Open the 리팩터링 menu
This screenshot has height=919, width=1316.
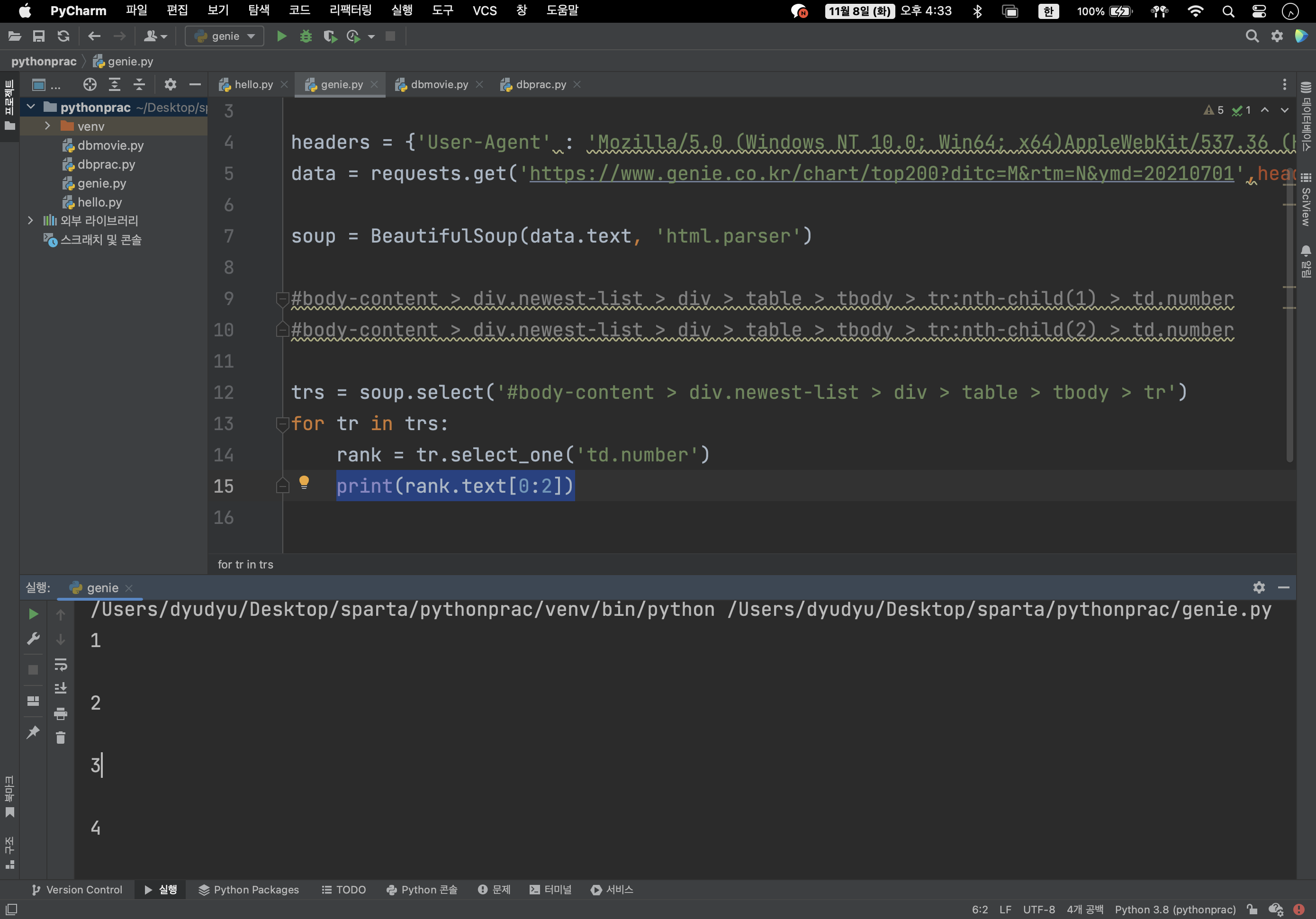click(x=350, y=10)
